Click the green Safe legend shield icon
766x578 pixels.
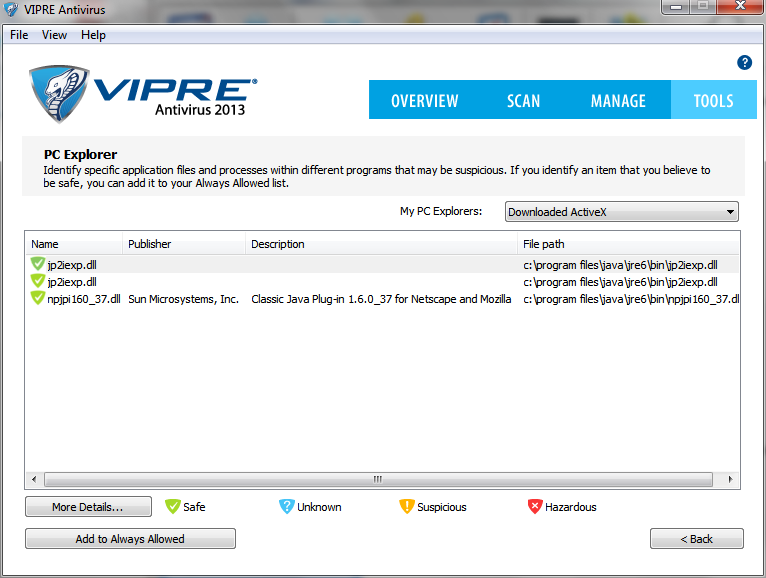click(172, 507)
